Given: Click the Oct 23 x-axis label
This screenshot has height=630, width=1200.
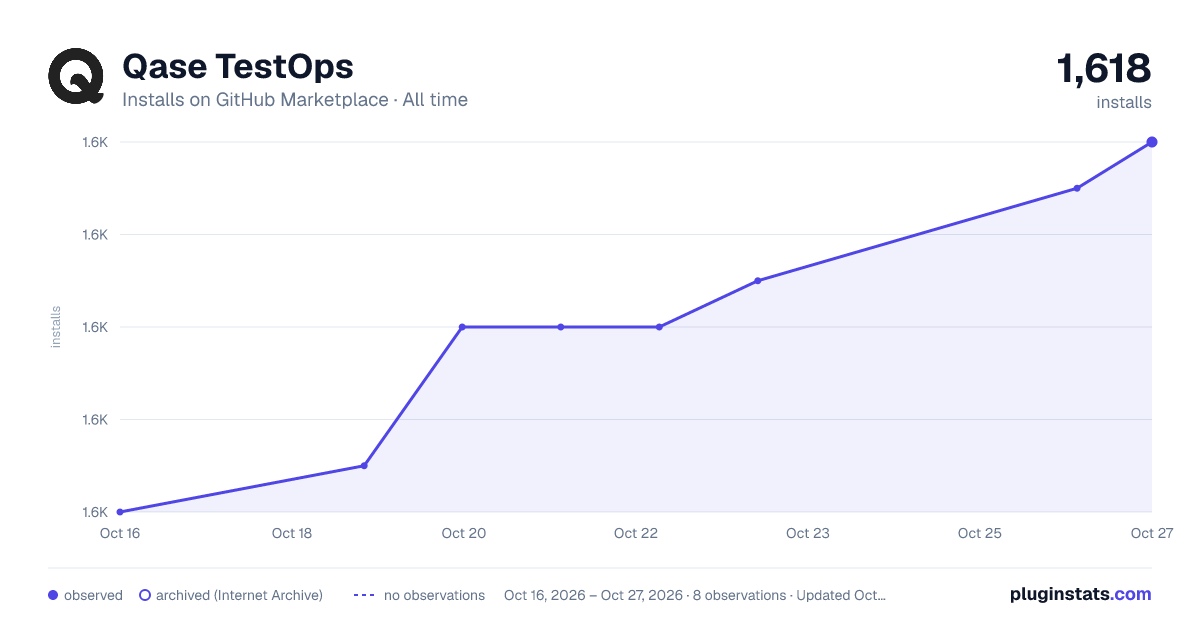Looking at the screenshot, I should click(x=808, y=533).
